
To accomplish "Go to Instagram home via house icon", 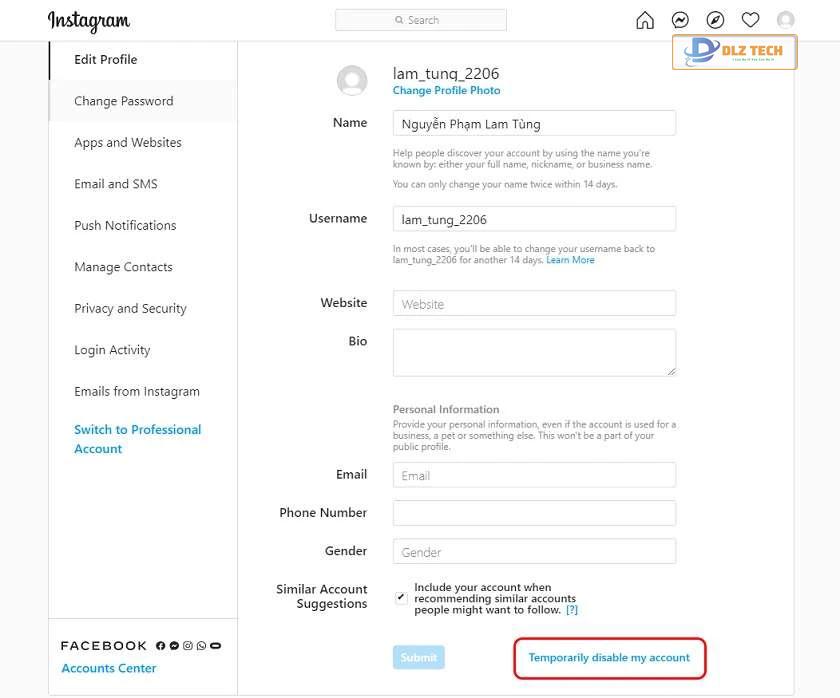I will [x=645, y=20].
